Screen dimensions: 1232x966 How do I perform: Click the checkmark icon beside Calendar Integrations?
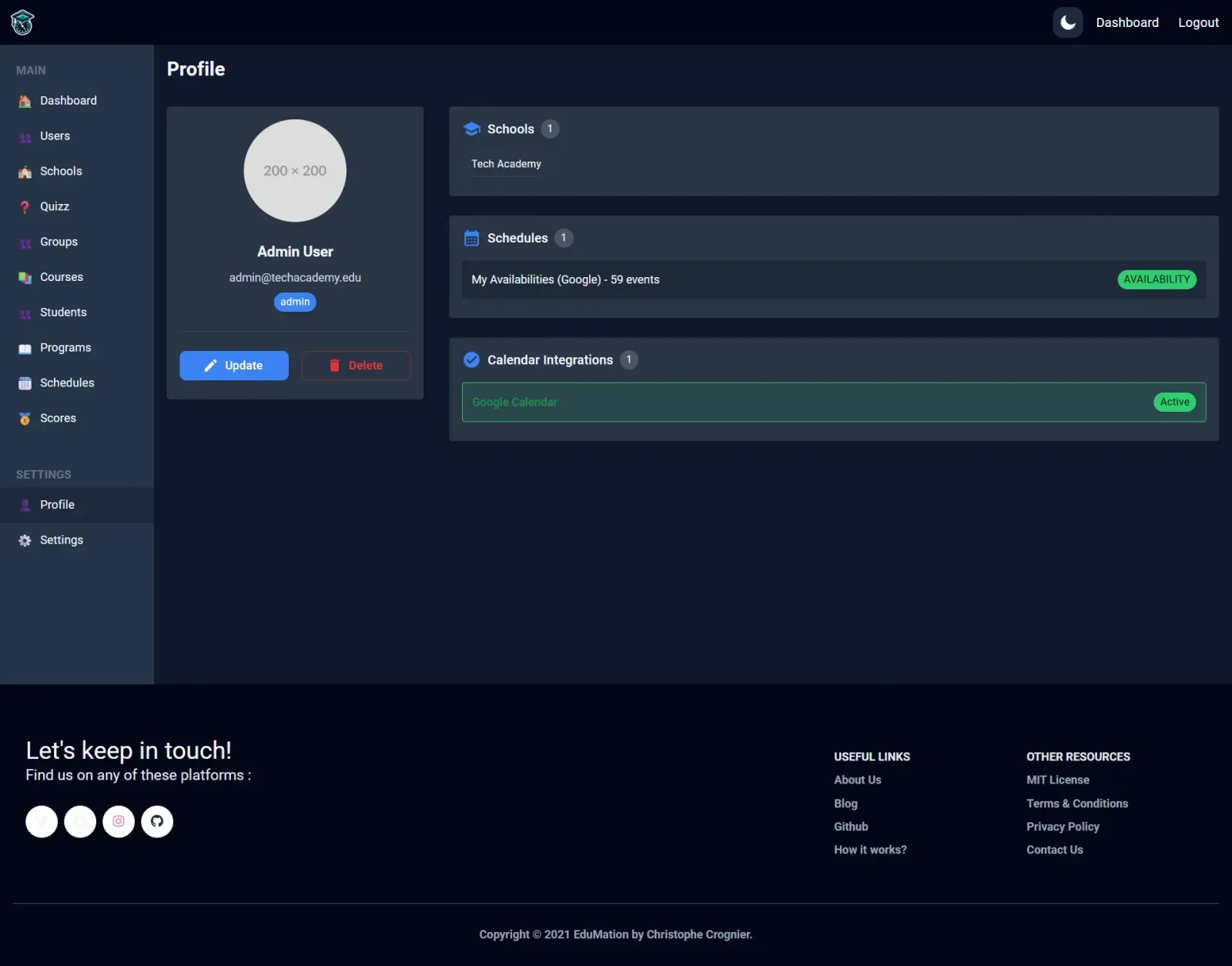coord(472,359)
